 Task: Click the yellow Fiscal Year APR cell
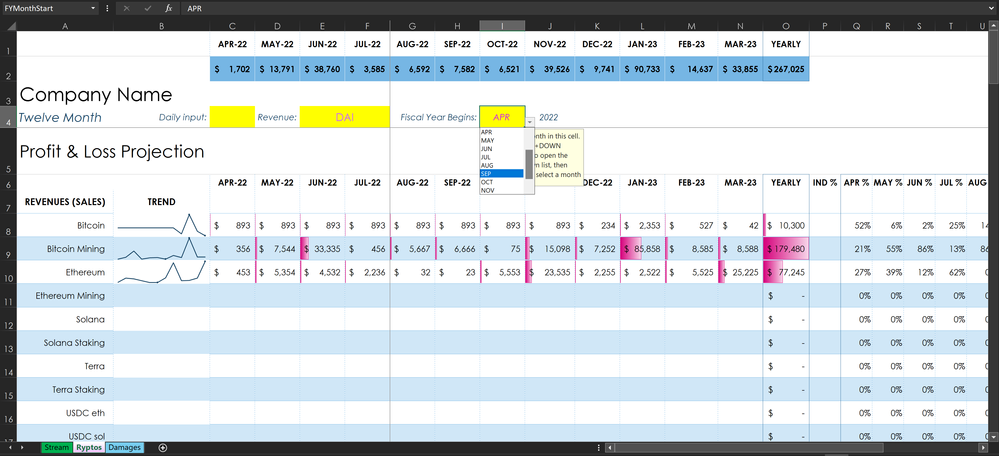point(502,117)
